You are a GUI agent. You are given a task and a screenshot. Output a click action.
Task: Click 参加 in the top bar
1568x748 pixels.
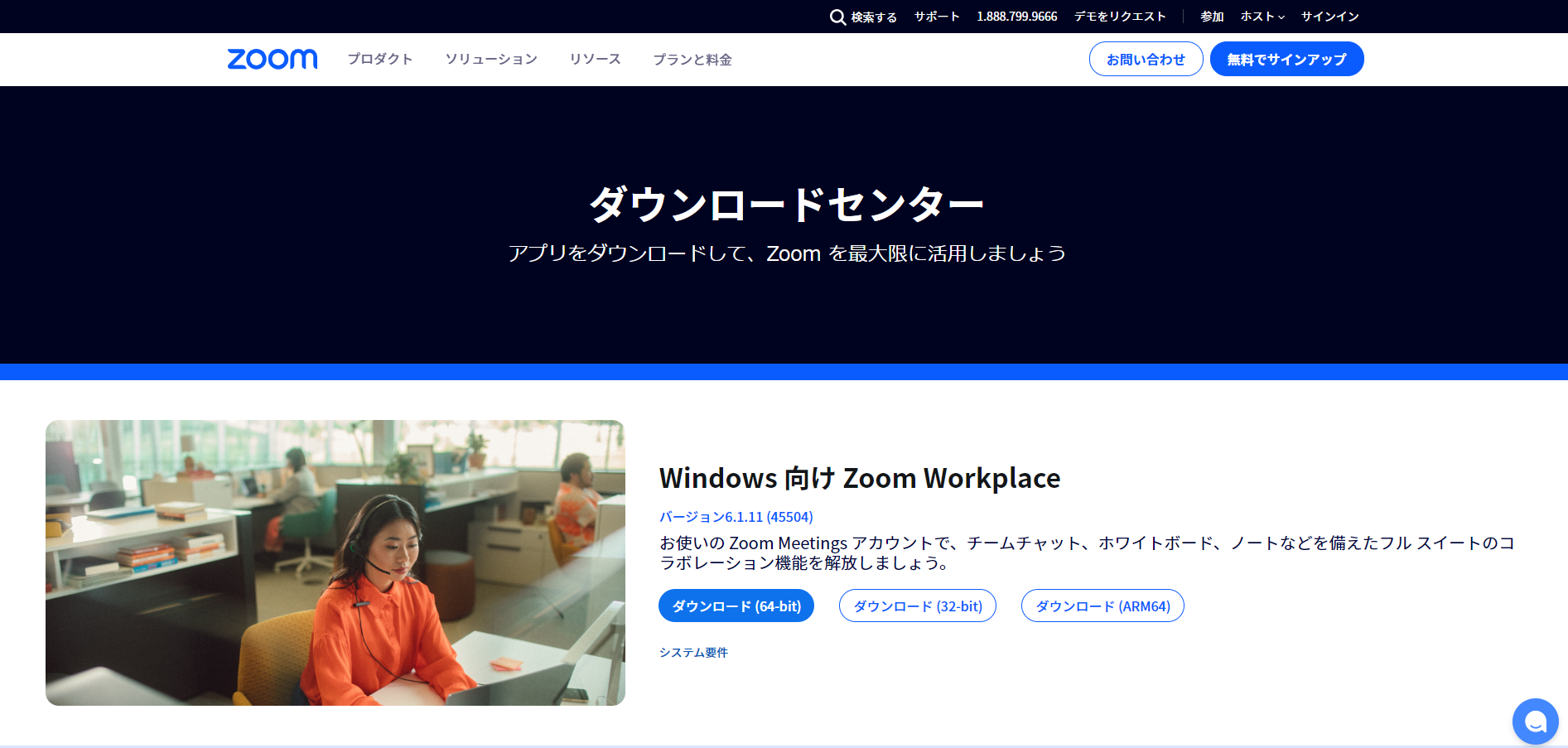click(1212, 17)
